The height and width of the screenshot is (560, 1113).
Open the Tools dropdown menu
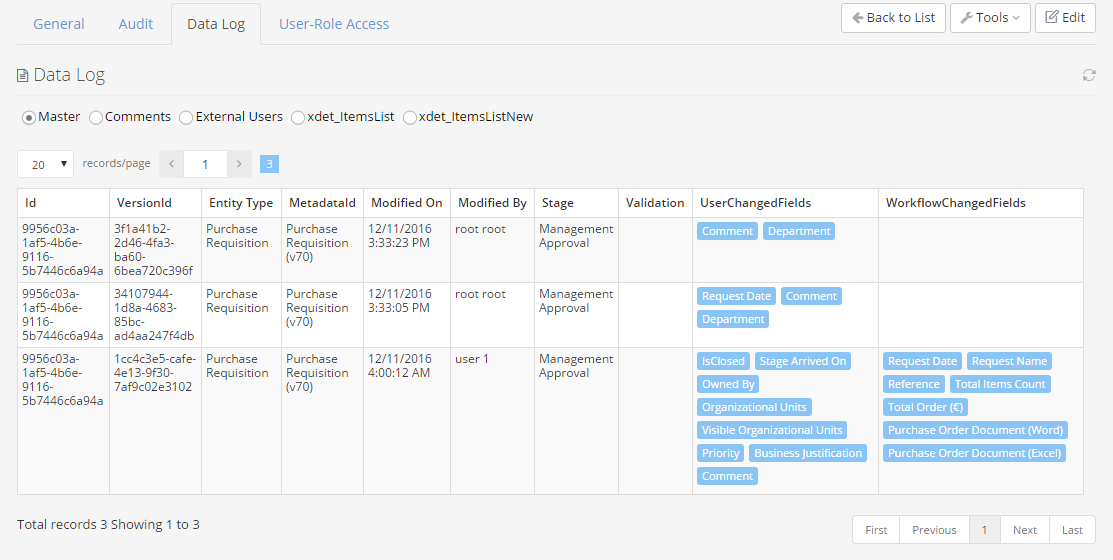[990, 18]
